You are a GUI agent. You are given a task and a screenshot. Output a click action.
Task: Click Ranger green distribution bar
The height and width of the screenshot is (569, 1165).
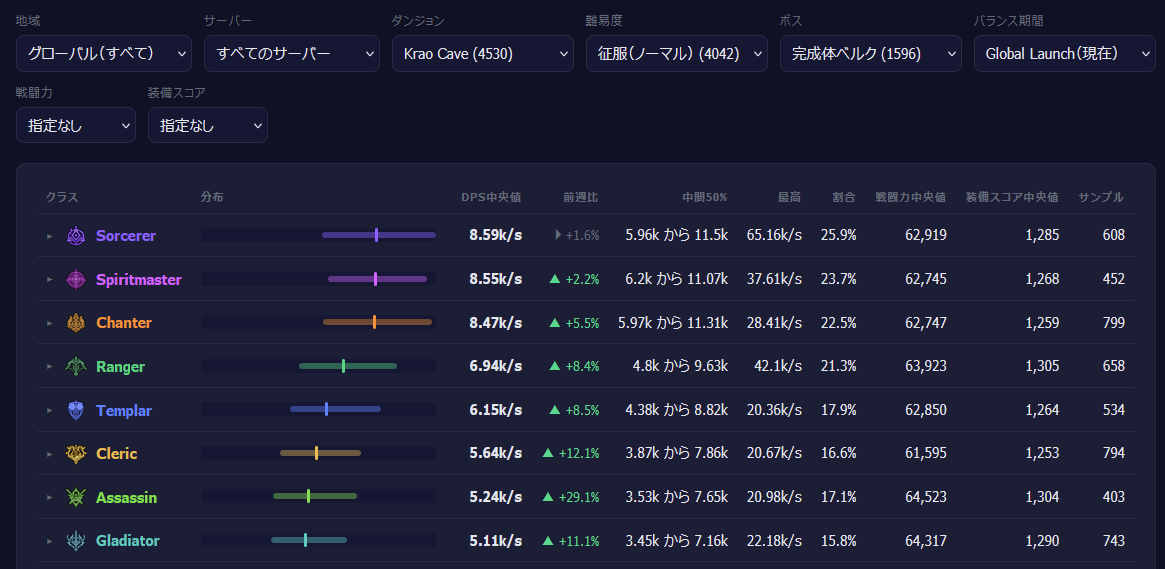point(348,366)
